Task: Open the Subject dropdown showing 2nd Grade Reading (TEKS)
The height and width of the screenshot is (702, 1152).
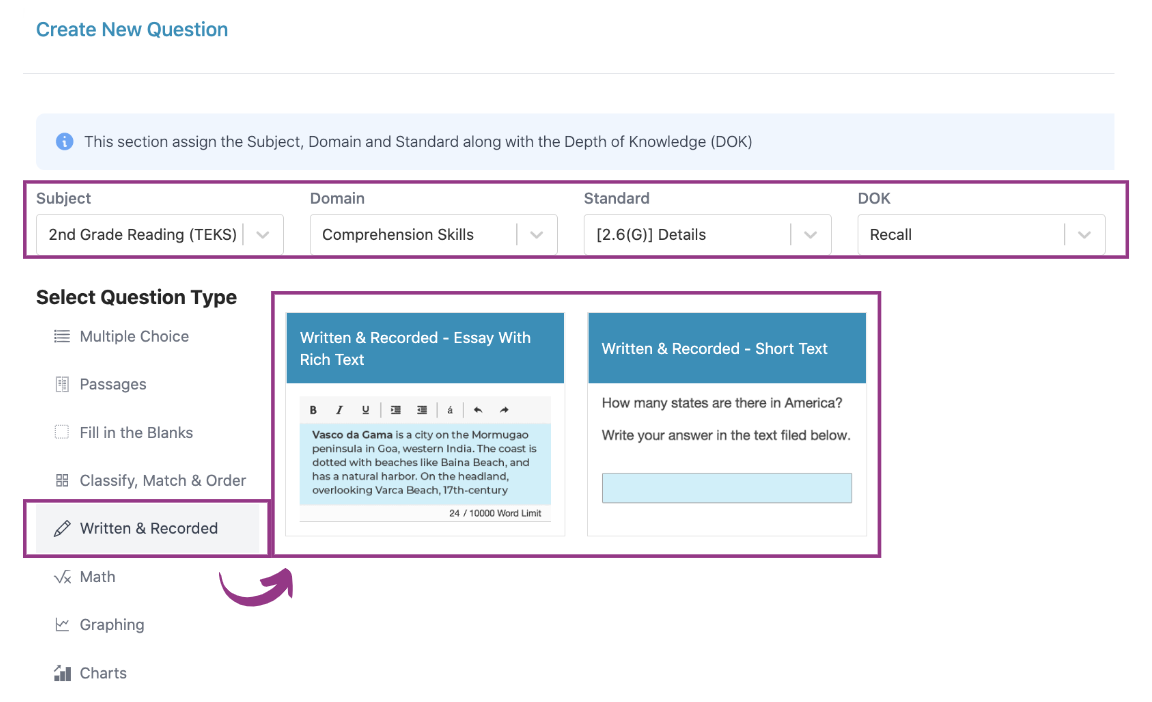Action: [x=159, y=234]
